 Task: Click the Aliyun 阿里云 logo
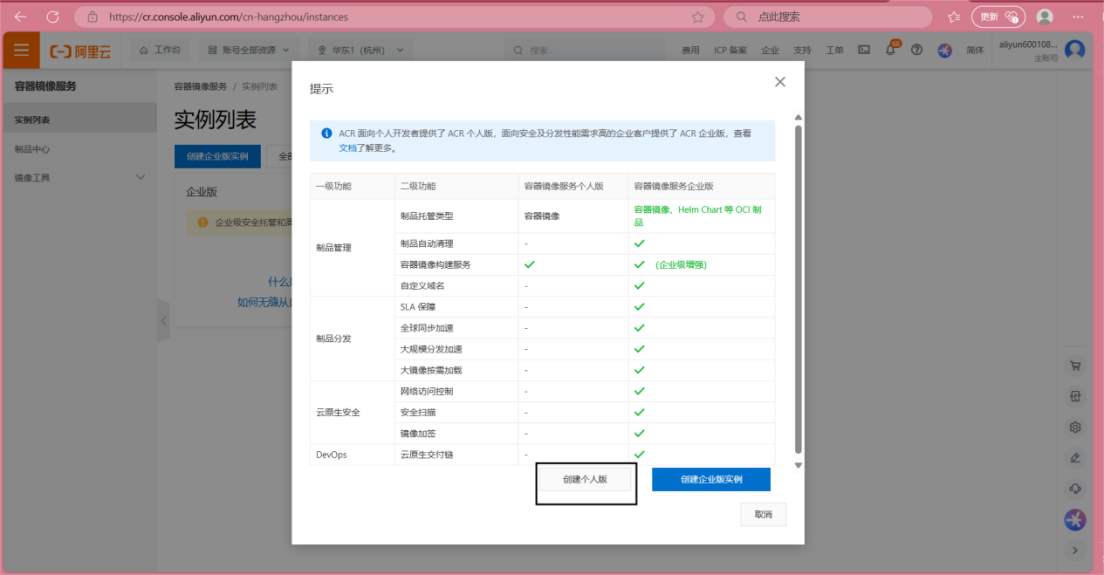pyautogui.click(x=80, y=51)
